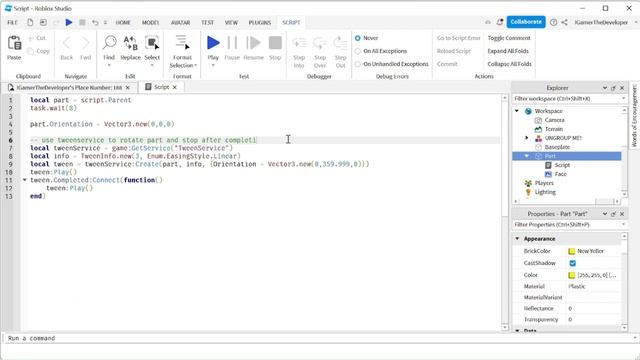Open the help question mark icon
640x360 pixels.
553,22
